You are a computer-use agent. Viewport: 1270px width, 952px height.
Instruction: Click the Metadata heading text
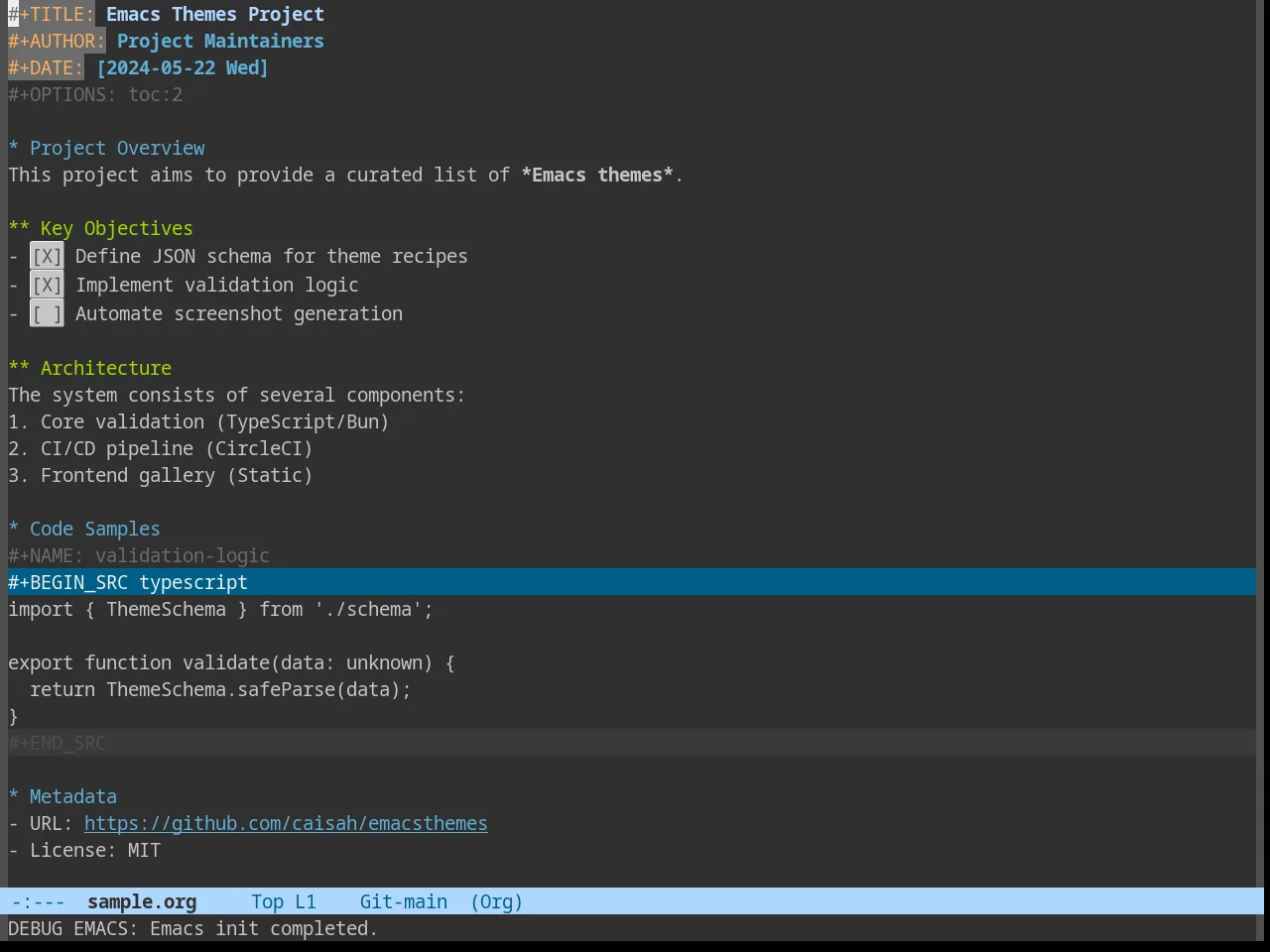coord(73,796)
